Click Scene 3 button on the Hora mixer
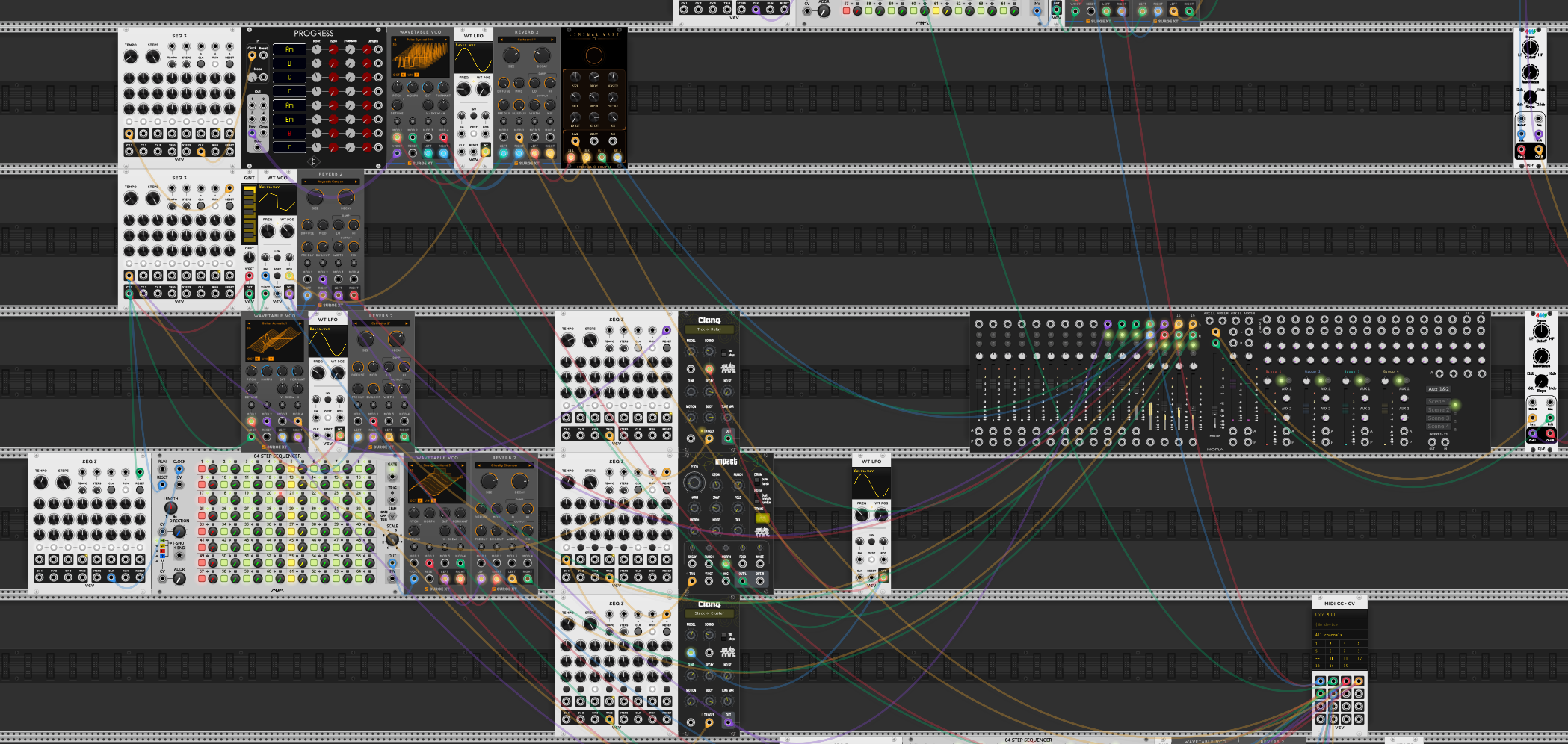This screenshot has width=1568, height=744. (1439, 418)
